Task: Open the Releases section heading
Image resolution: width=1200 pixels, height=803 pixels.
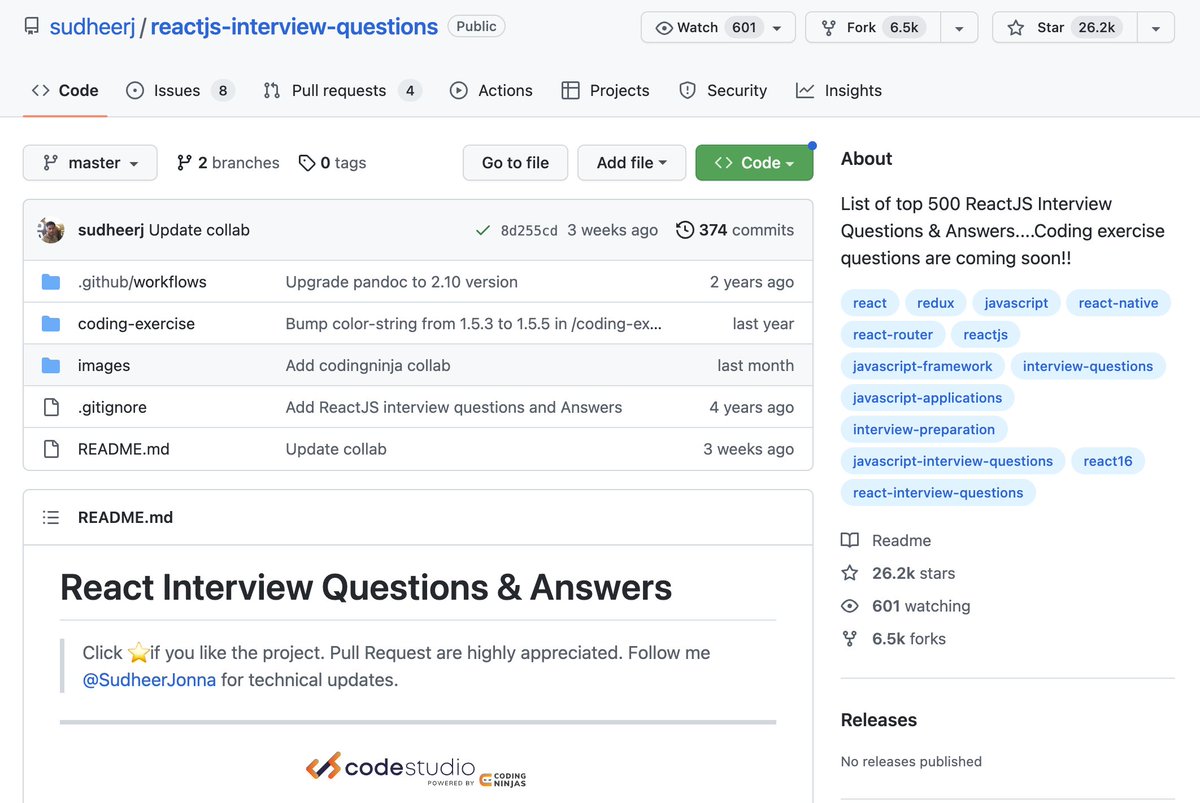Action: [879, 720]
